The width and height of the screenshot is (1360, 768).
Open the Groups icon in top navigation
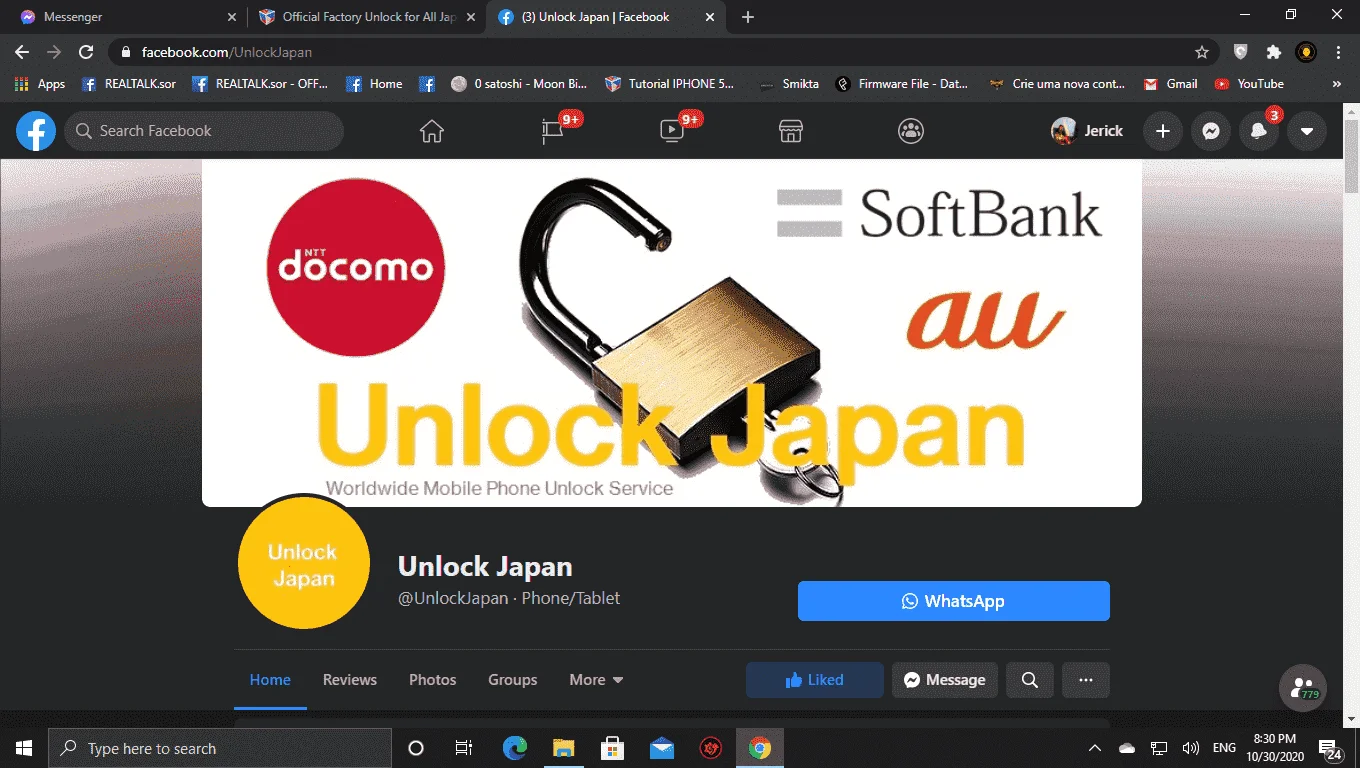[911, 131]
